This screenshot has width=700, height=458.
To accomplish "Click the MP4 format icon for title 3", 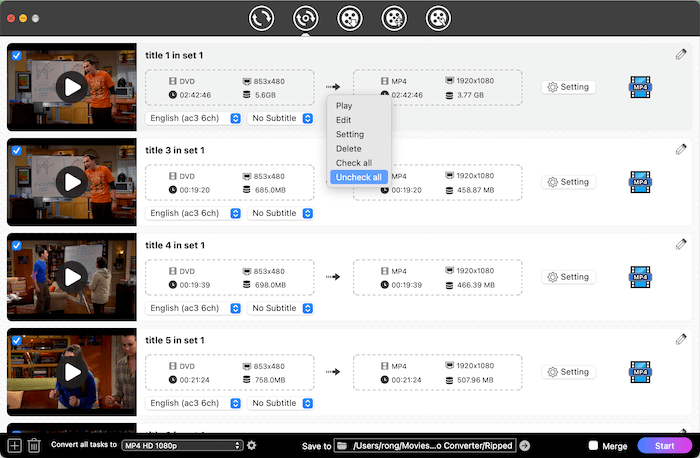I will pyautogui.click(x=640, y=182).
